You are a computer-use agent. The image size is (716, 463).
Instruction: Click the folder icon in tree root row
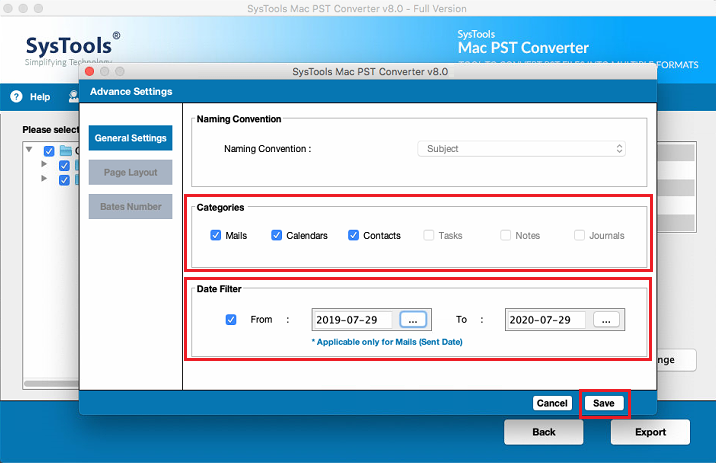point(66,150)
